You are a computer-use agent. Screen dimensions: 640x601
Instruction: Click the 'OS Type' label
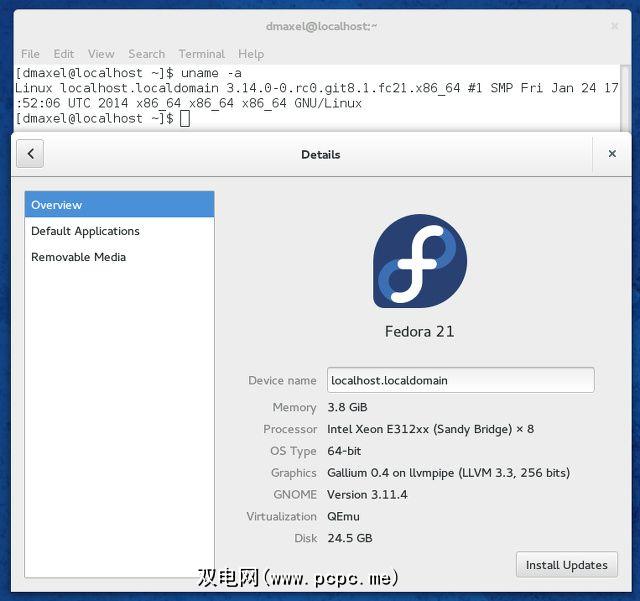pyautogui.click(x=293, y=451)
